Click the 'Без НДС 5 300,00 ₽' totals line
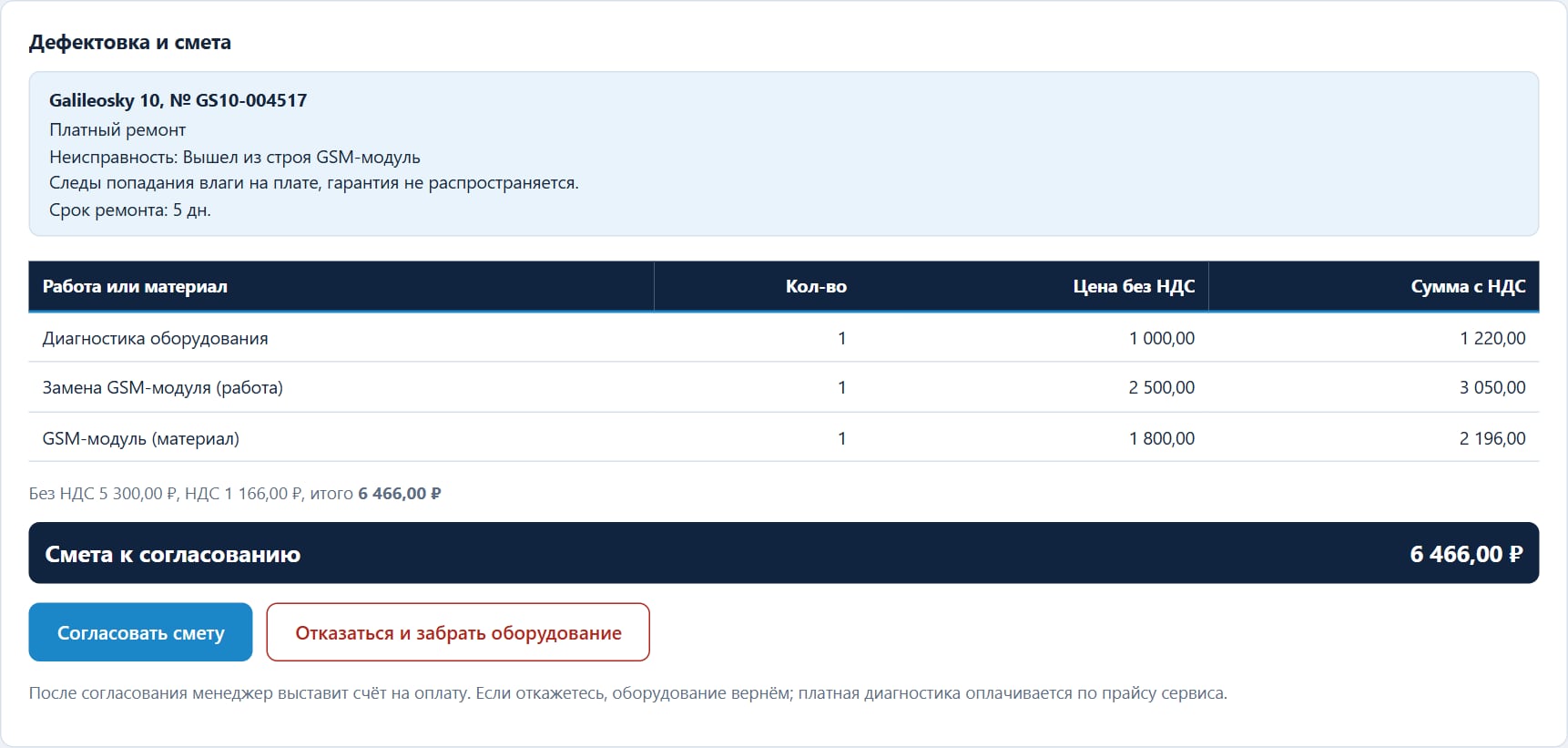Image resolution: width=1568 pixels, height=748 pixels. pyautogui.click(x=235, y=493)
